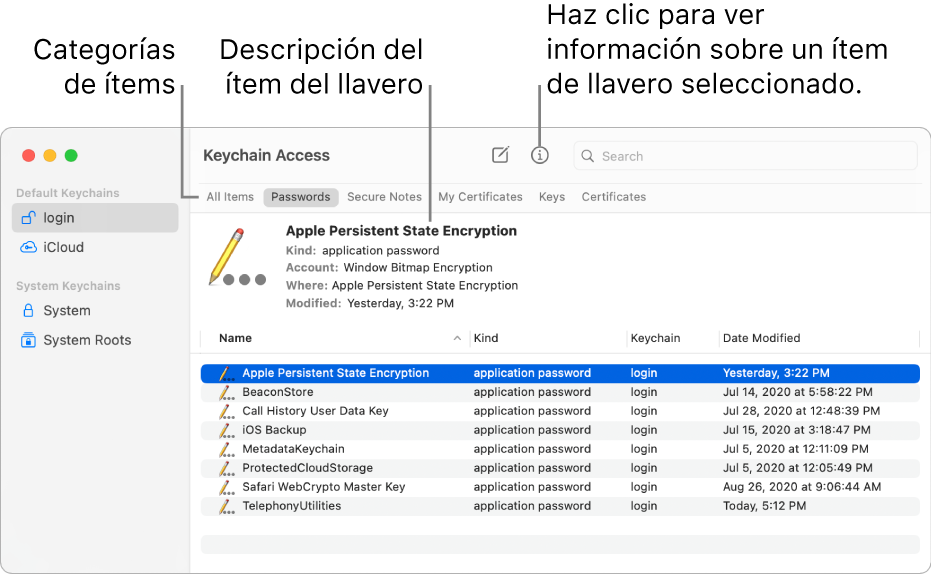
Task: Click the iCloud keychain cloud icon
Action: point(28,247)
